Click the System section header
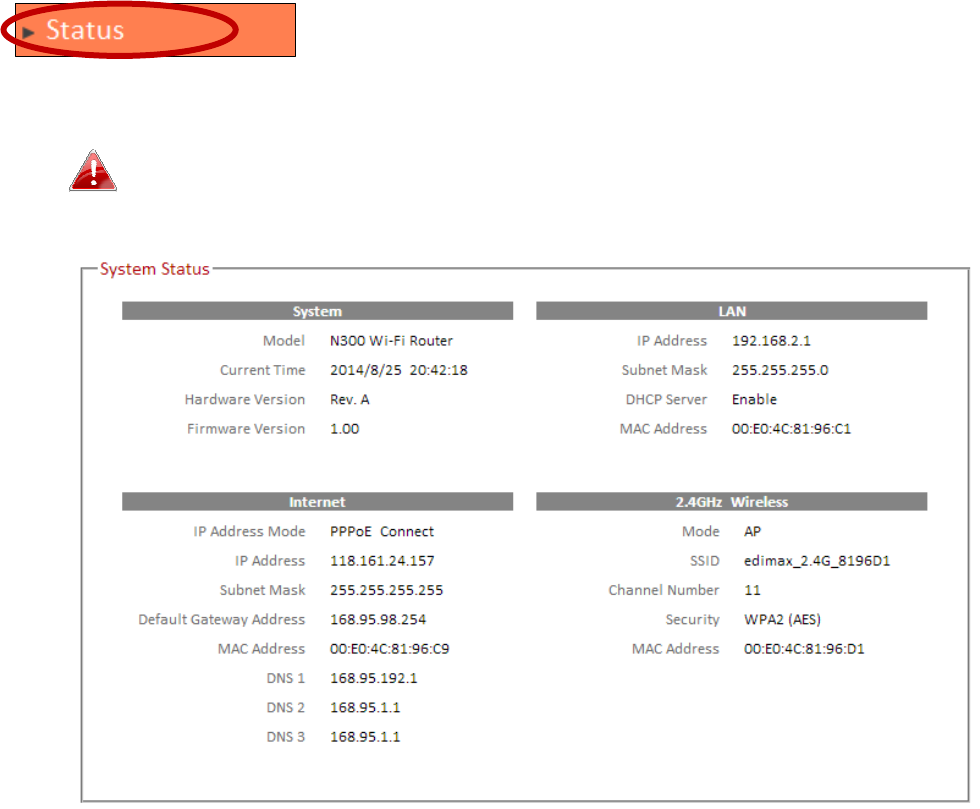The width and height of the screenshot is (980, 809). pos(318,311)
